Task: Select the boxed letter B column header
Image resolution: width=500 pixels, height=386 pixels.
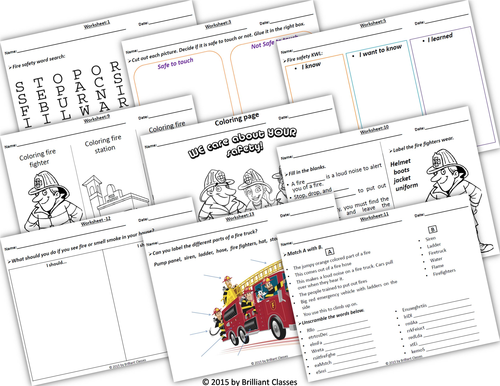Action: pos(432,229)
